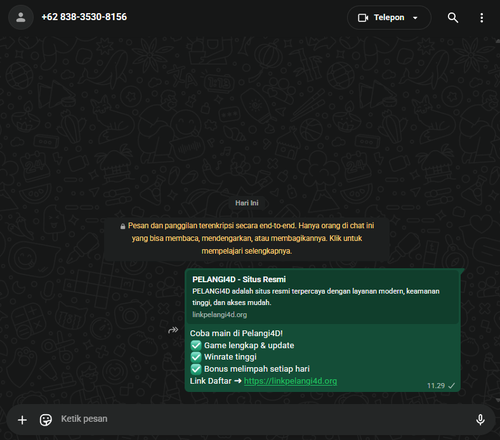Open contact info for +62 838-3530-8156
Viewport: 500px width, 440px height.
click(84, 17)
